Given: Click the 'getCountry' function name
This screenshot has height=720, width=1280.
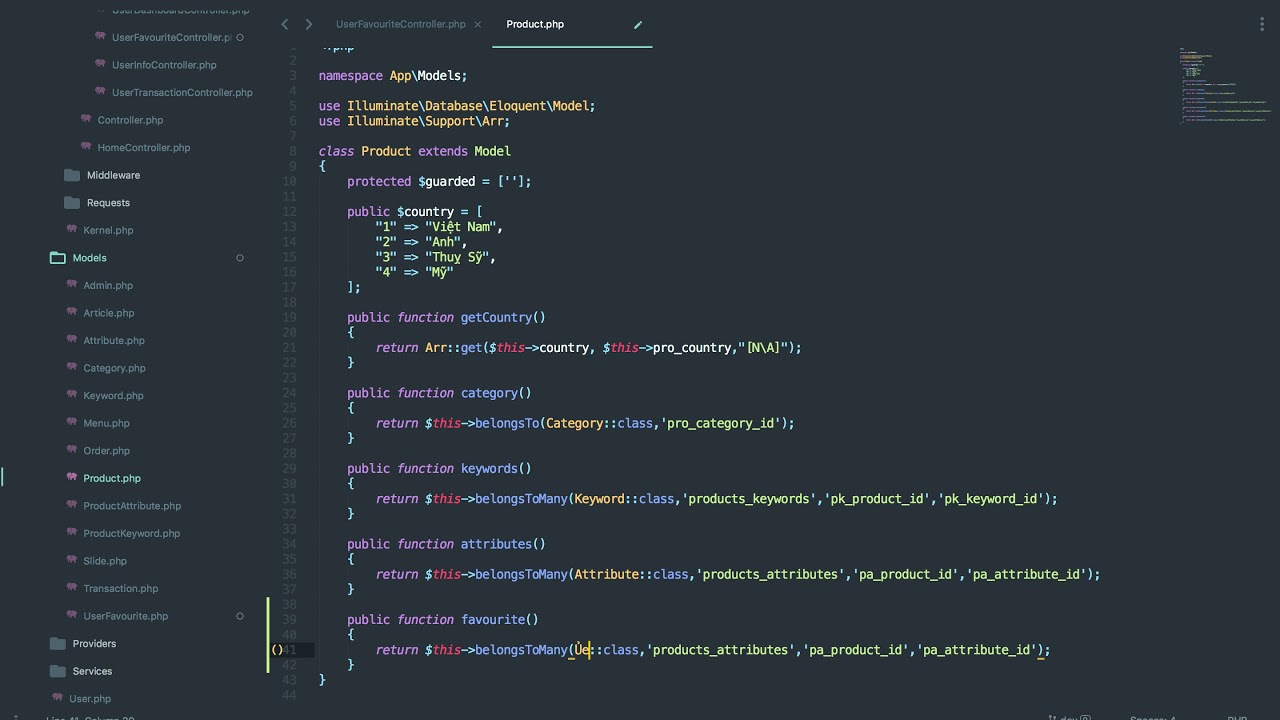Looking at the screenshot, I should (x=496, y=317).
